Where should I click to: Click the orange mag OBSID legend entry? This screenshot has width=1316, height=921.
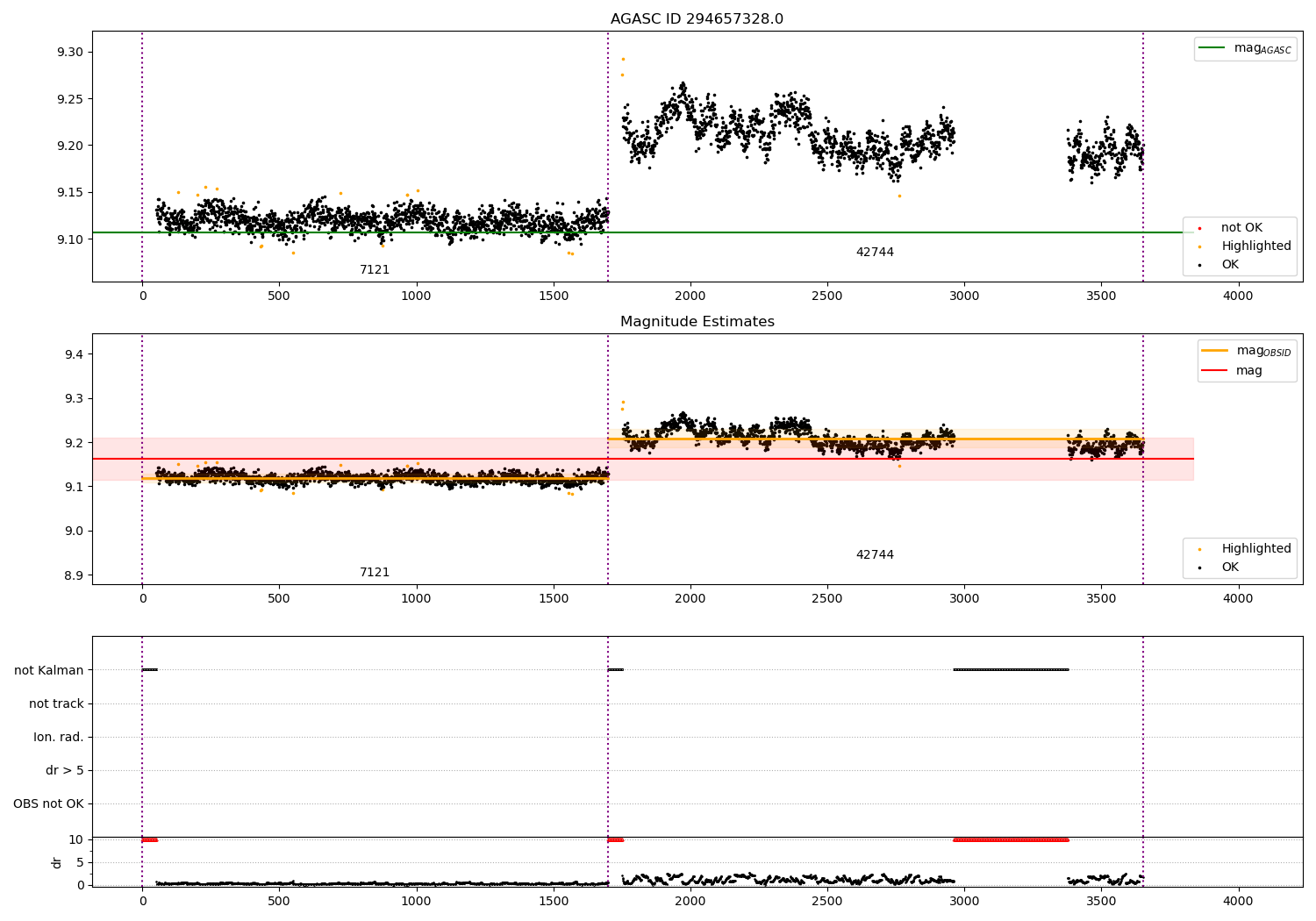click(1246, 352)
